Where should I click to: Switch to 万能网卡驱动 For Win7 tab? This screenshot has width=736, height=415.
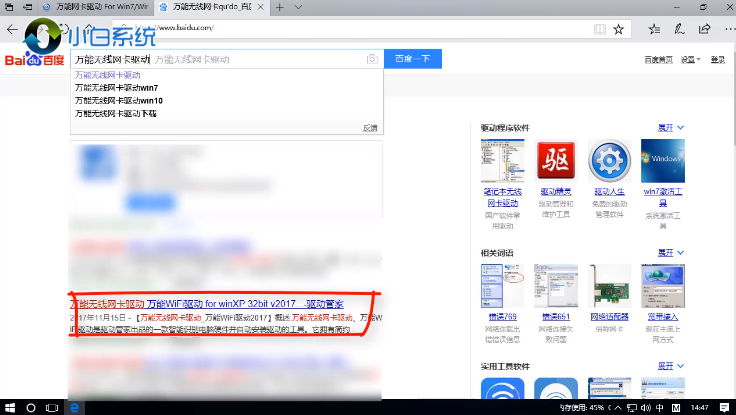[96, 7]
